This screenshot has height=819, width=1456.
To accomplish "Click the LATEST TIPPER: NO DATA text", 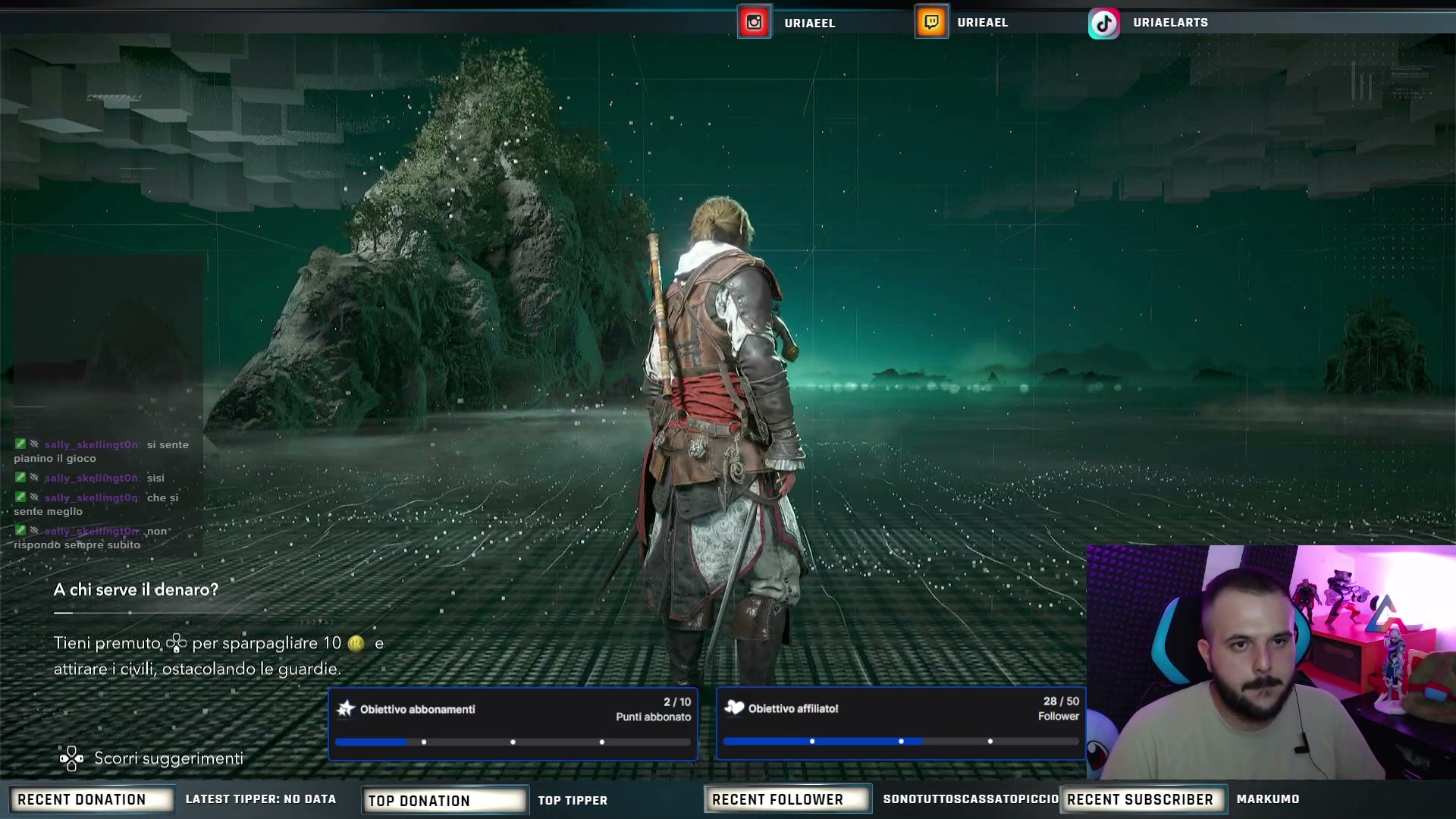I will point(261,799).
